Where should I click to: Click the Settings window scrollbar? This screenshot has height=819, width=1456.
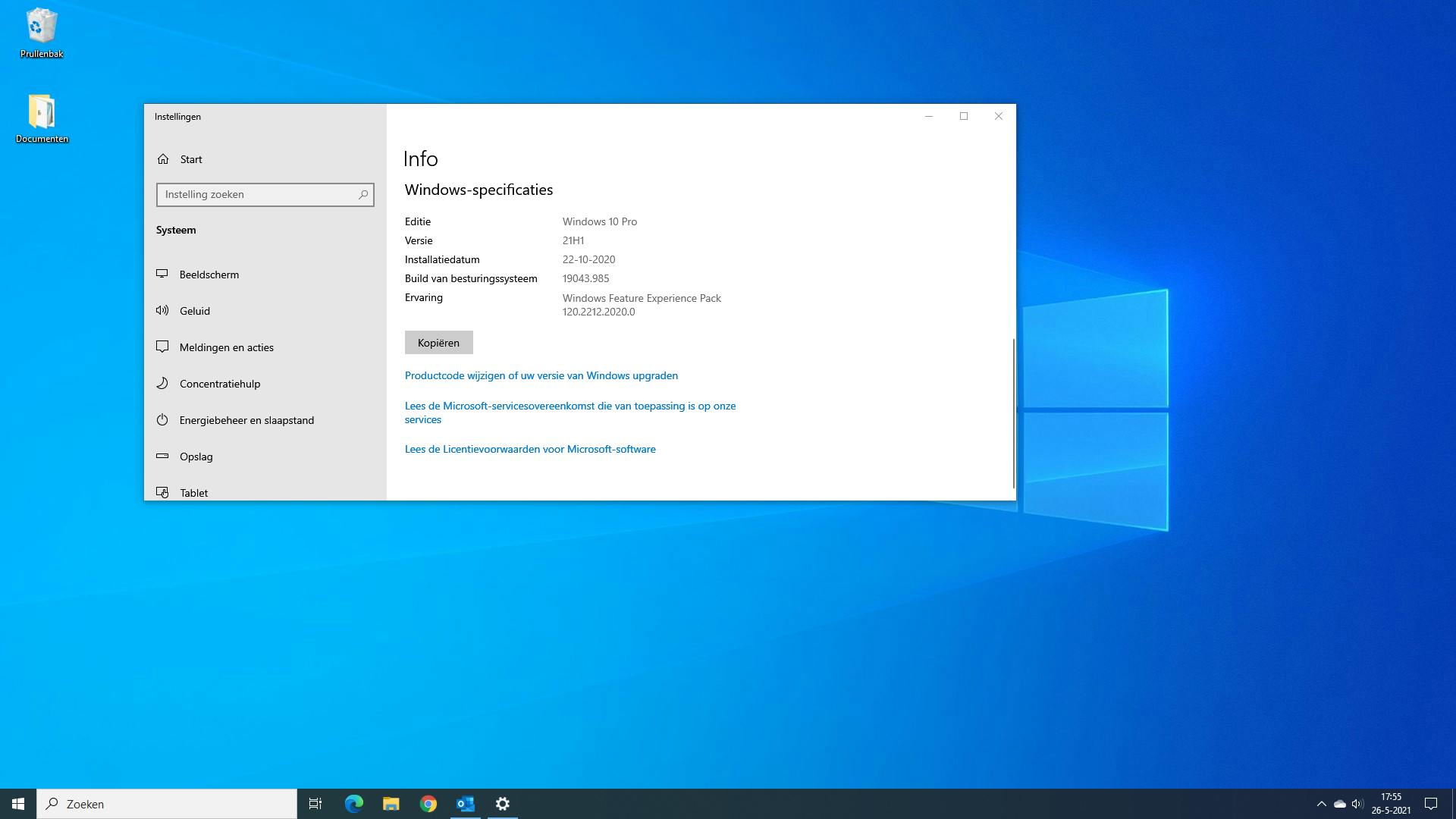pyautogui.click(x=1013, y=413)
